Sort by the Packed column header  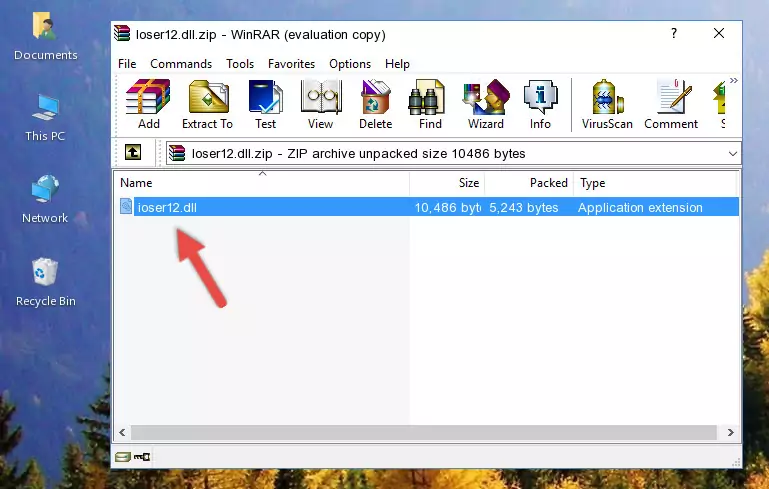click(529, 183)
